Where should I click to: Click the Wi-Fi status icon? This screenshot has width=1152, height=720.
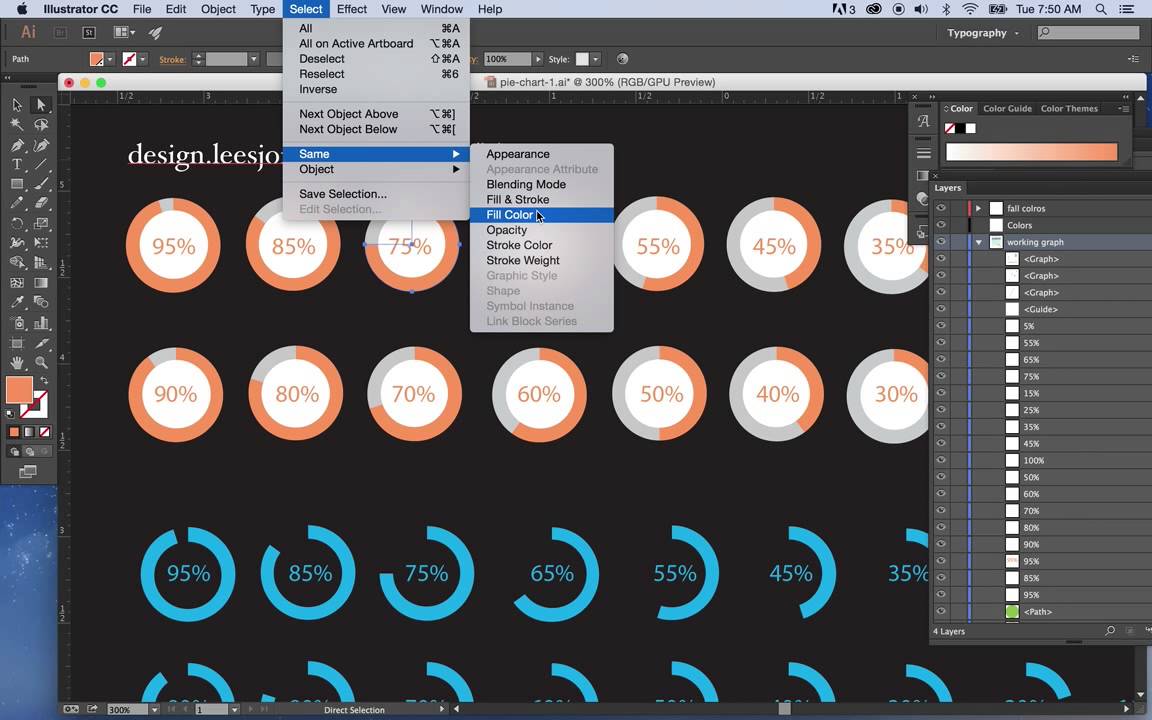pyautogui.click(x=970, y=10)
